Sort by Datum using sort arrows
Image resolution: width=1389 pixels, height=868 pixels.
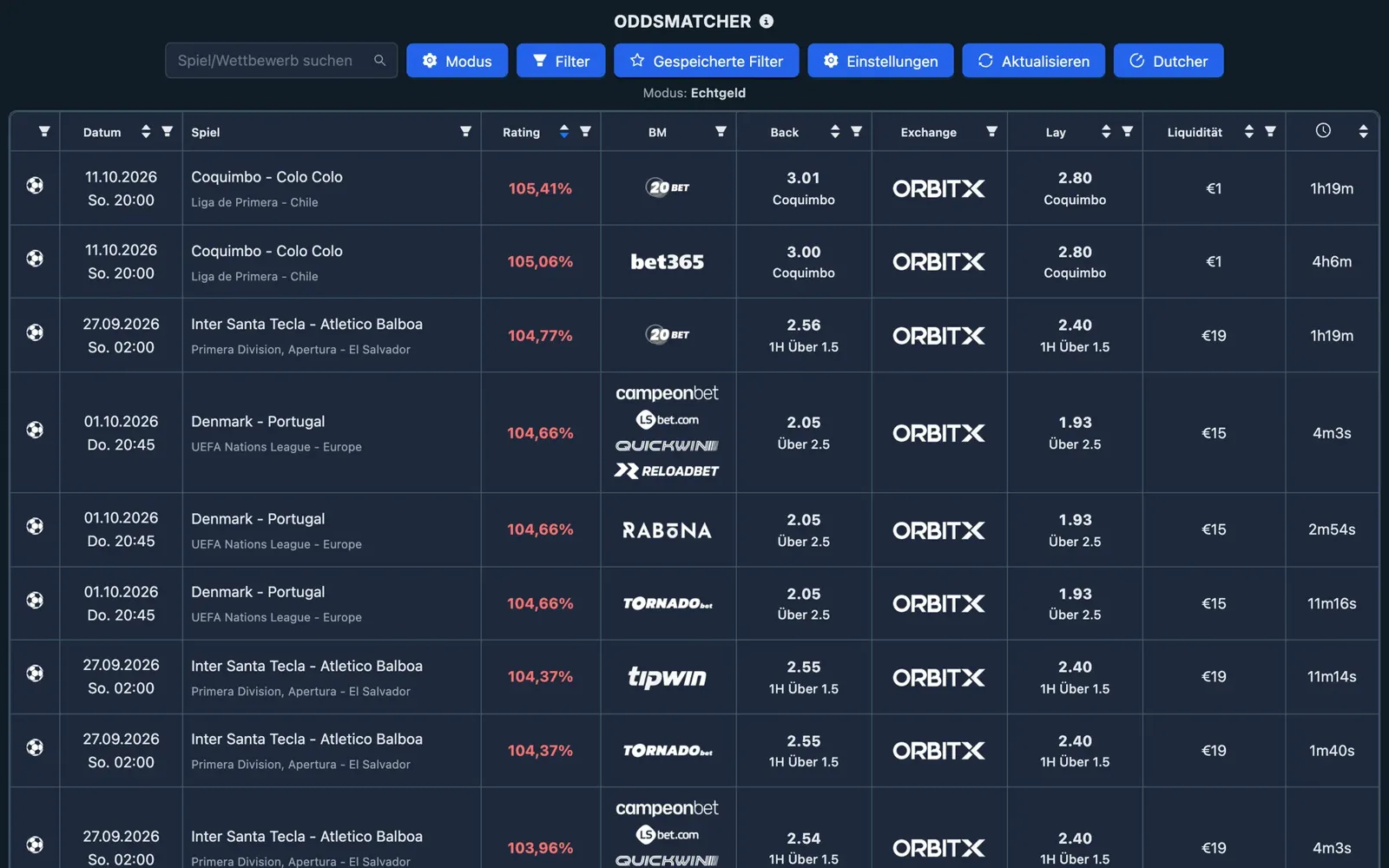click(146, 132)
